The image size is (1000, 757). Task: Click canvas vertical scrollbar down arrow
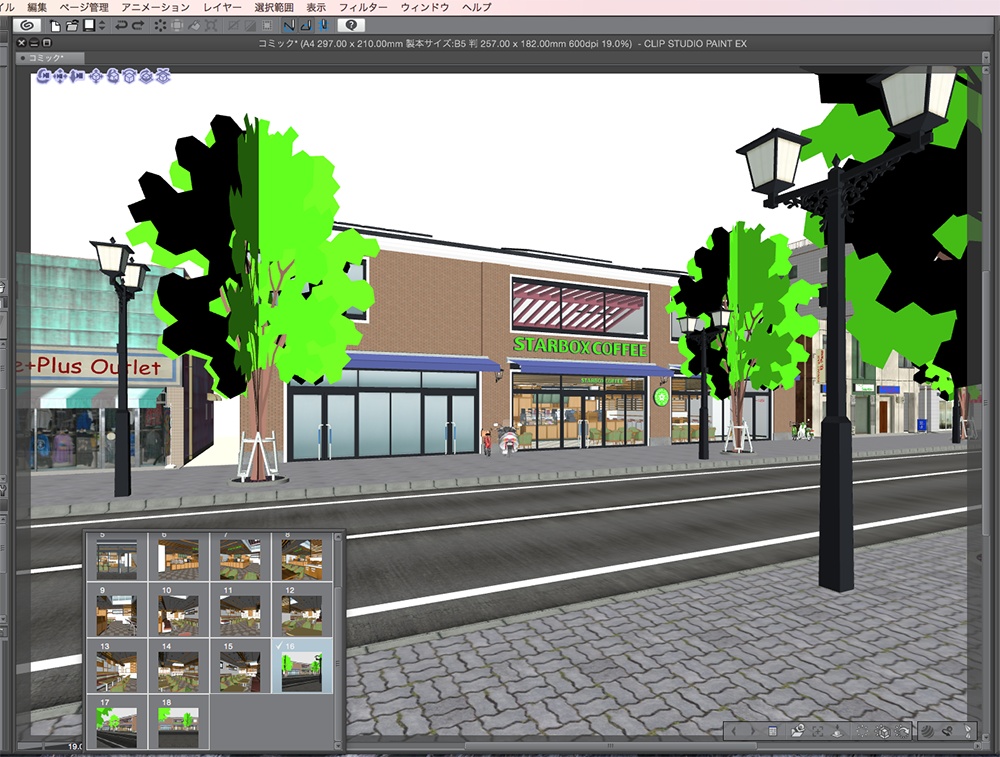pyautogui.click(x=986, y=735)
